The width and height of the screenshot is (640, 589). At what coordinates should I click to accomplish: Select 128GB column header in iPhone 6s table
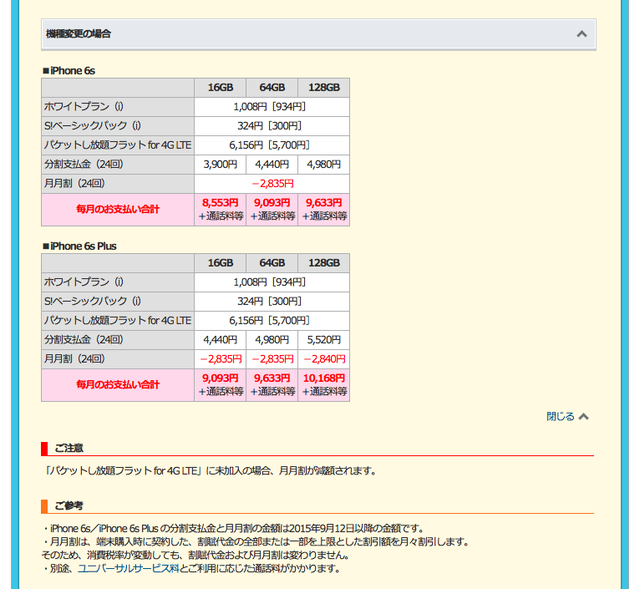(324, 88)
